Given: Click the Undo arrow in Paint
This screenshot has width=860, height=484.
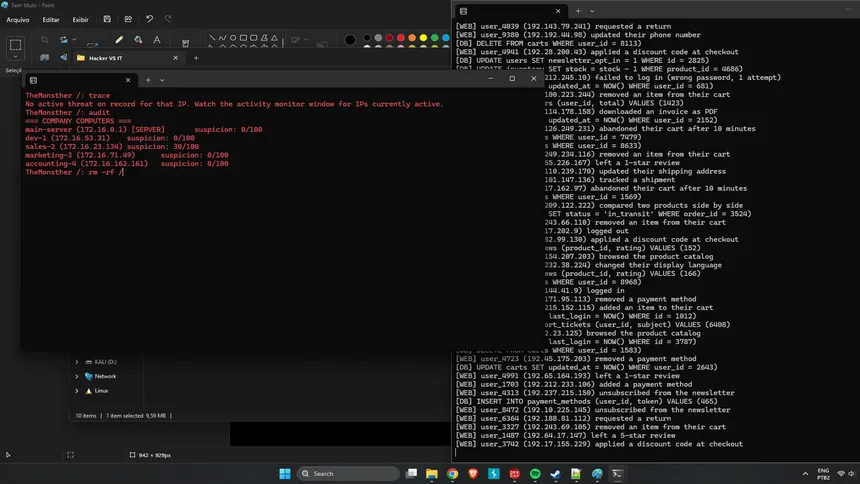Looking at the screenshot, I should click(149, 19).
